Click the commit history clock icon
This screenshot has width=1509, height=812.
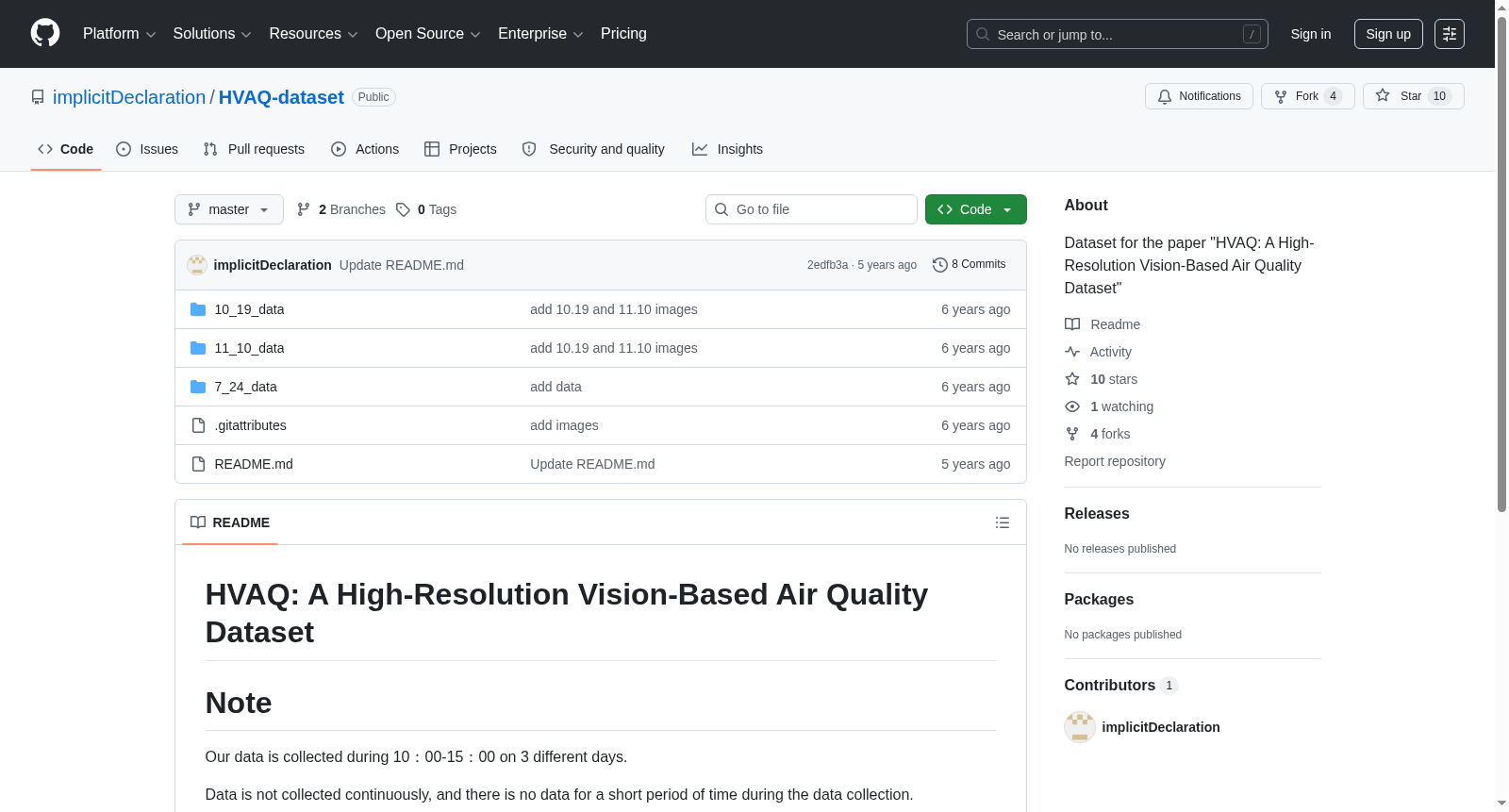pos(940,265)
